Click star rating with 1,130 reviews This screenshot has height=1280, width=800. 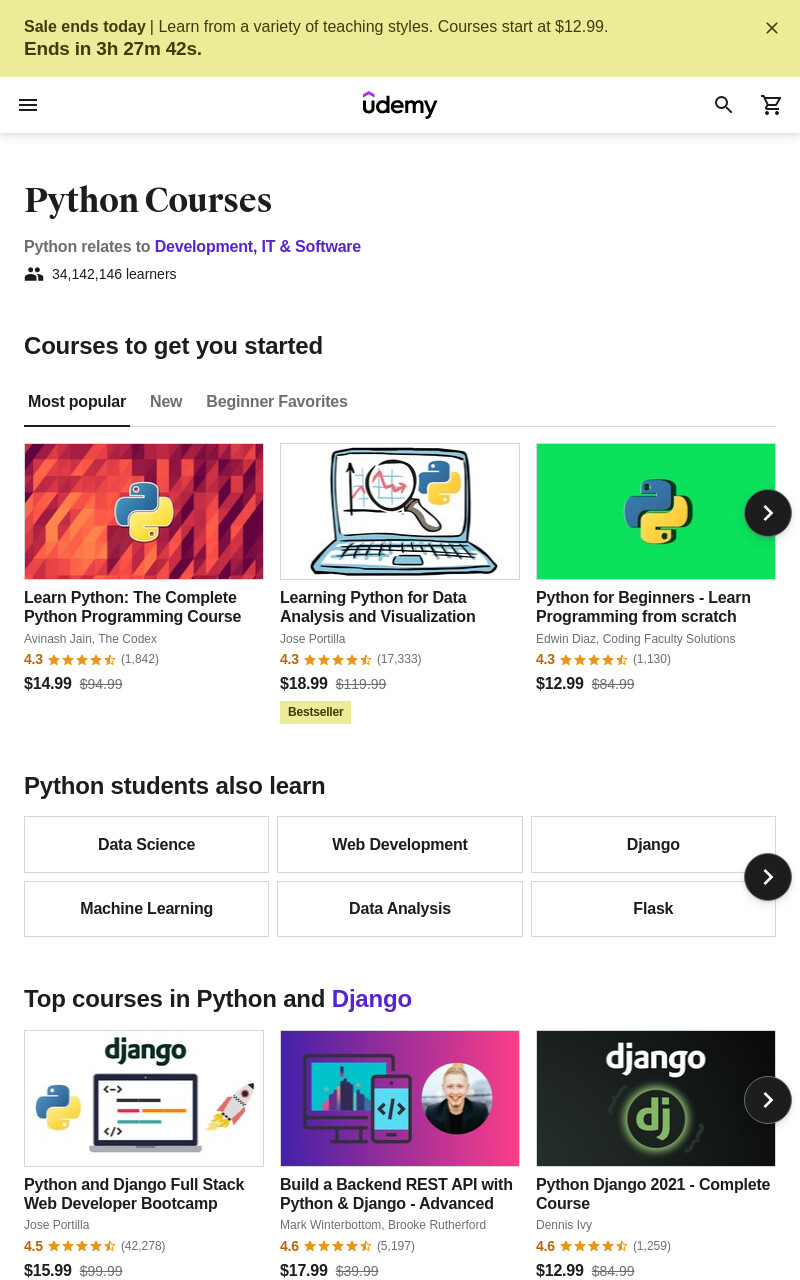594,660
